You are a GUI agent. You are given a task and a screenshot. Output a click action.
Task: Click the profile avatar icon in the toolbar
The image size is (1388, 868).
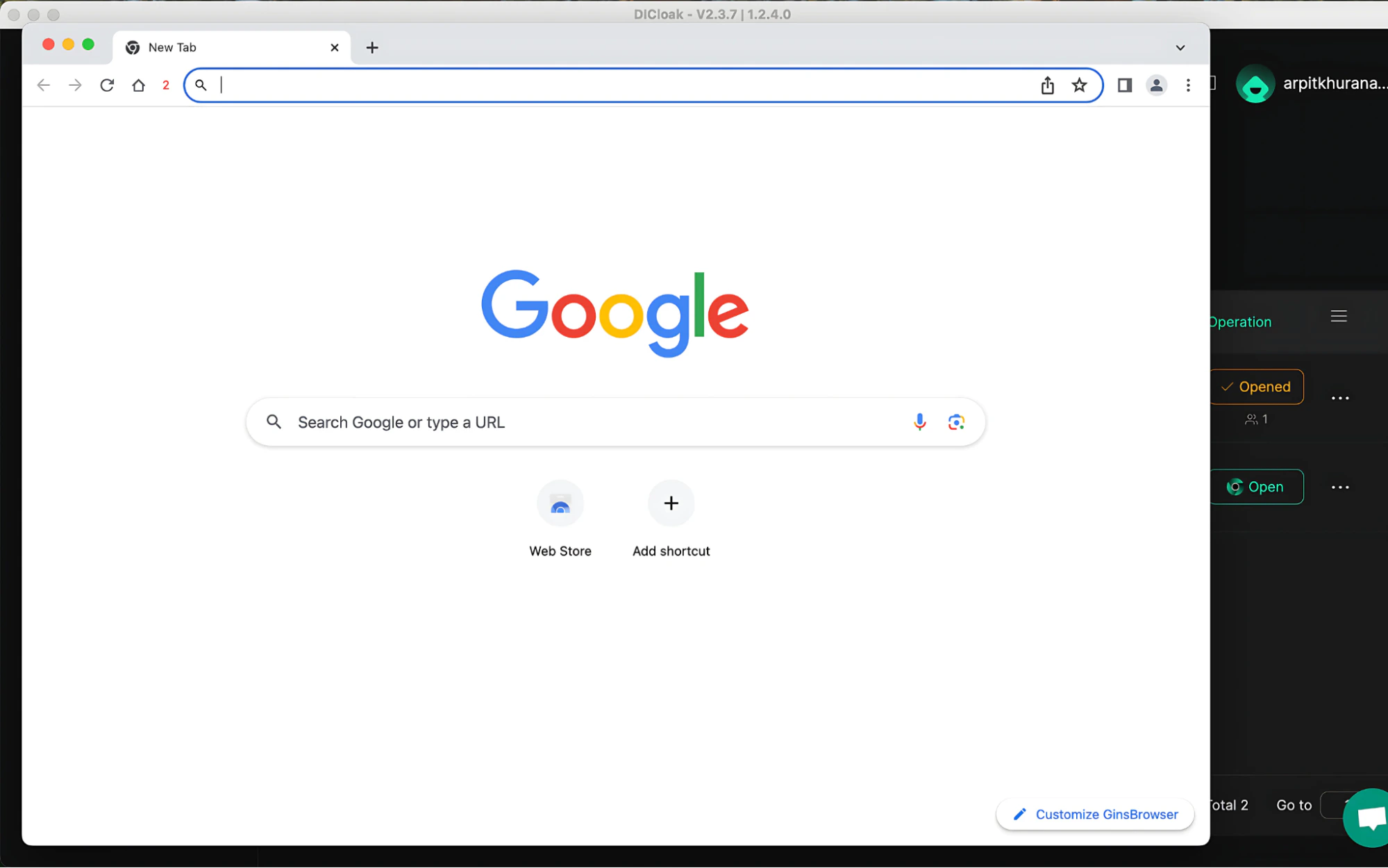click(1156, 85)
